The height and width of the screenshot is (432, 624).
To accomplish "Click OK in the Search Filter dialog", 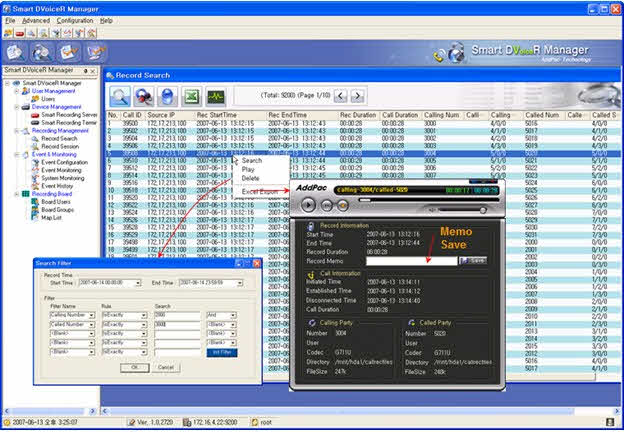I will coord(137,367).
